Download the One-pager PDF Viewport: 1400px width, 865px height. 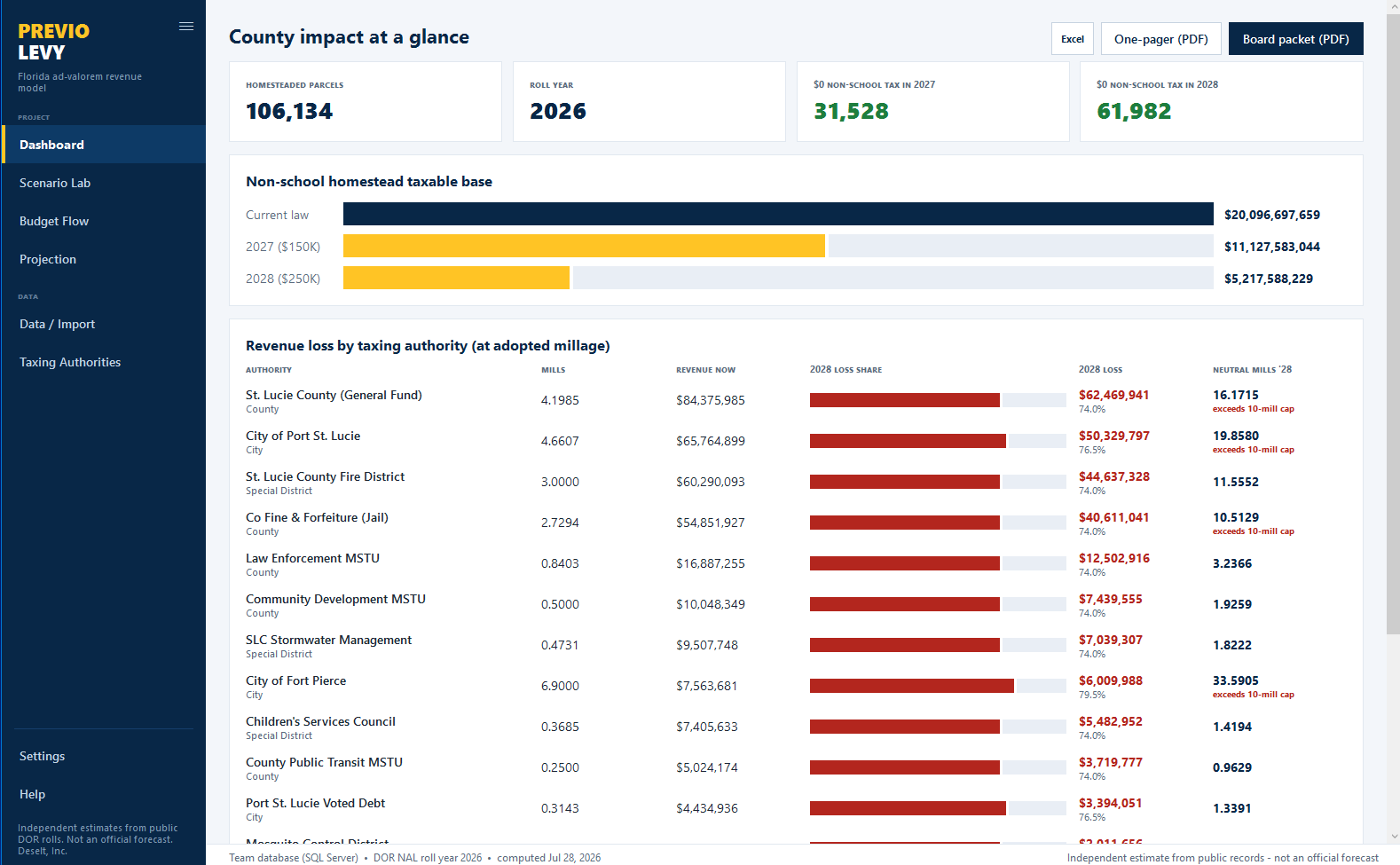[x=1161, y=39]
